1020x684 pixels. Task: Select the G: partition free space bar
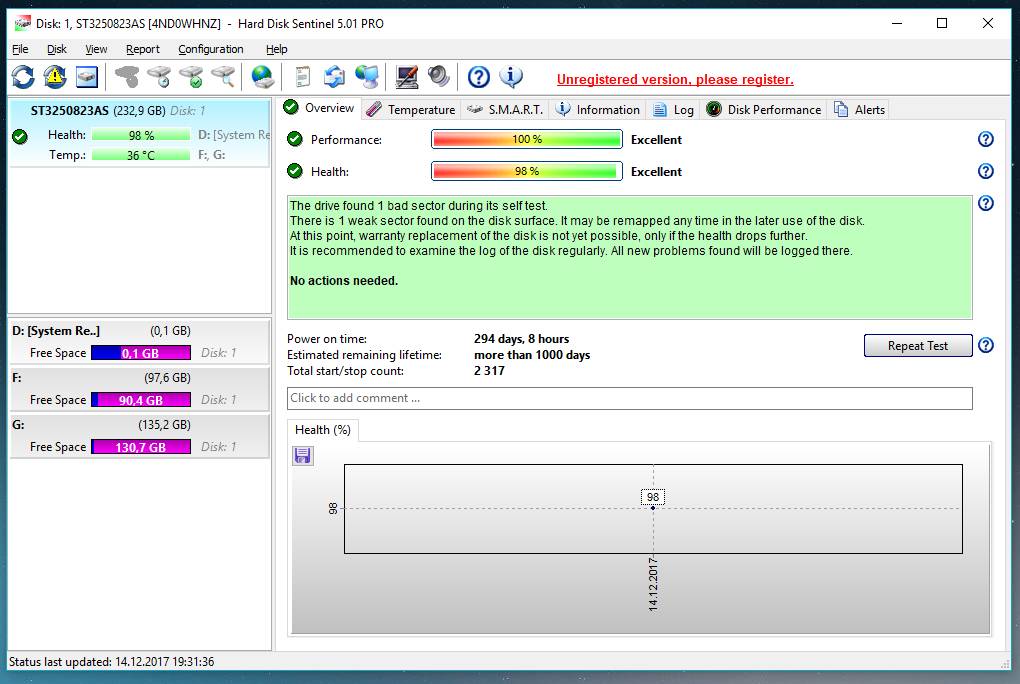point(140,447)
